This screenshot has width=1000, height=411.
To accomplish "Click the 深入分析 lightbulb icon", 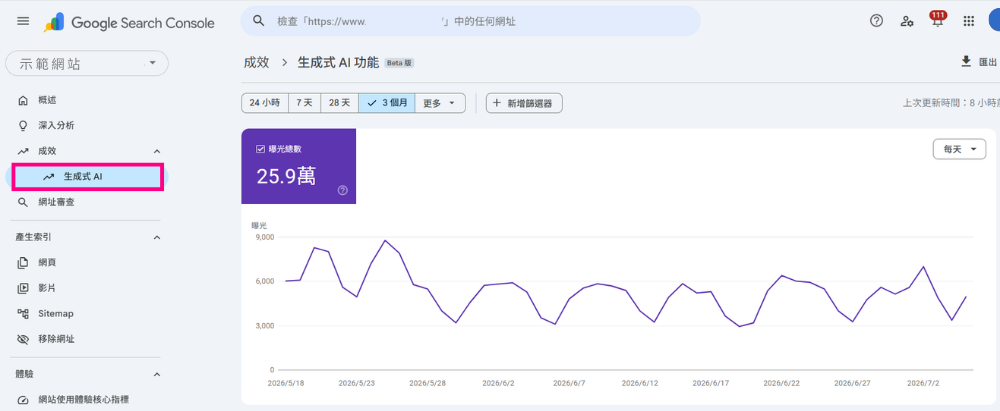I will 23,125.
